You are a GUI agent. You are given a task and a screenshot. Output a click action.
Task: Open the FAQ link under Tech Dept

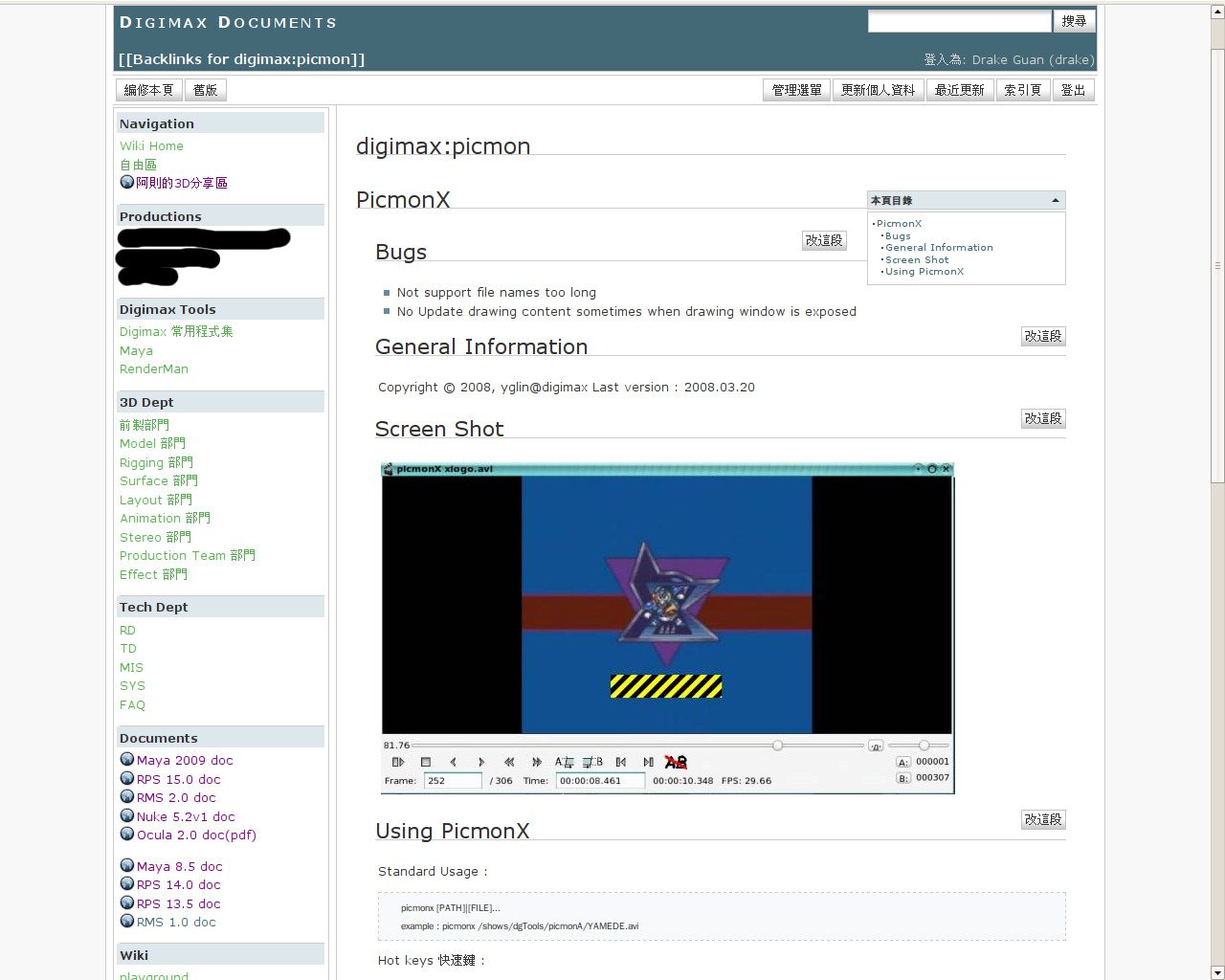click(x=132, y=704)
